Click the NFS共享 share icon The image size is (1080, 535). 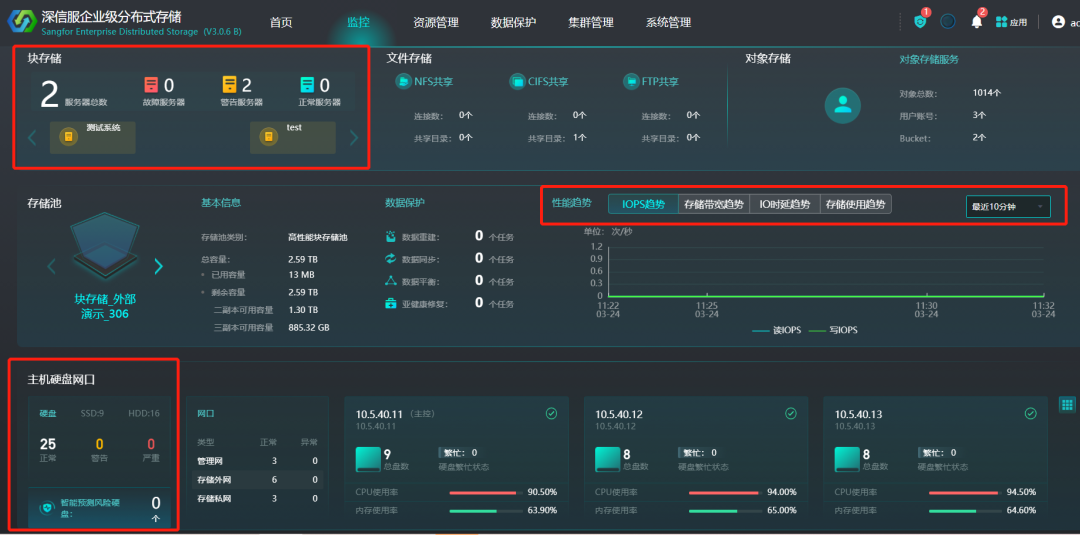(404, 81)
